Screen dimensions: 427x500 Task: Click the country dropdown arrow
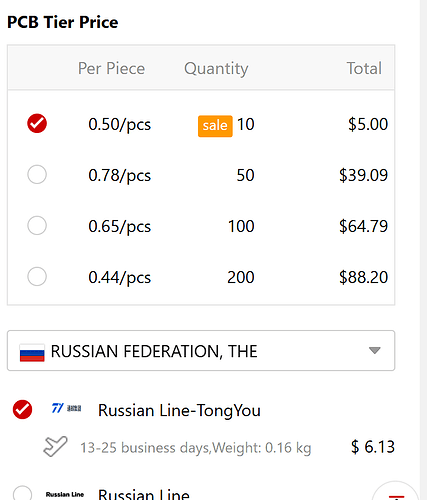[375, 351]
